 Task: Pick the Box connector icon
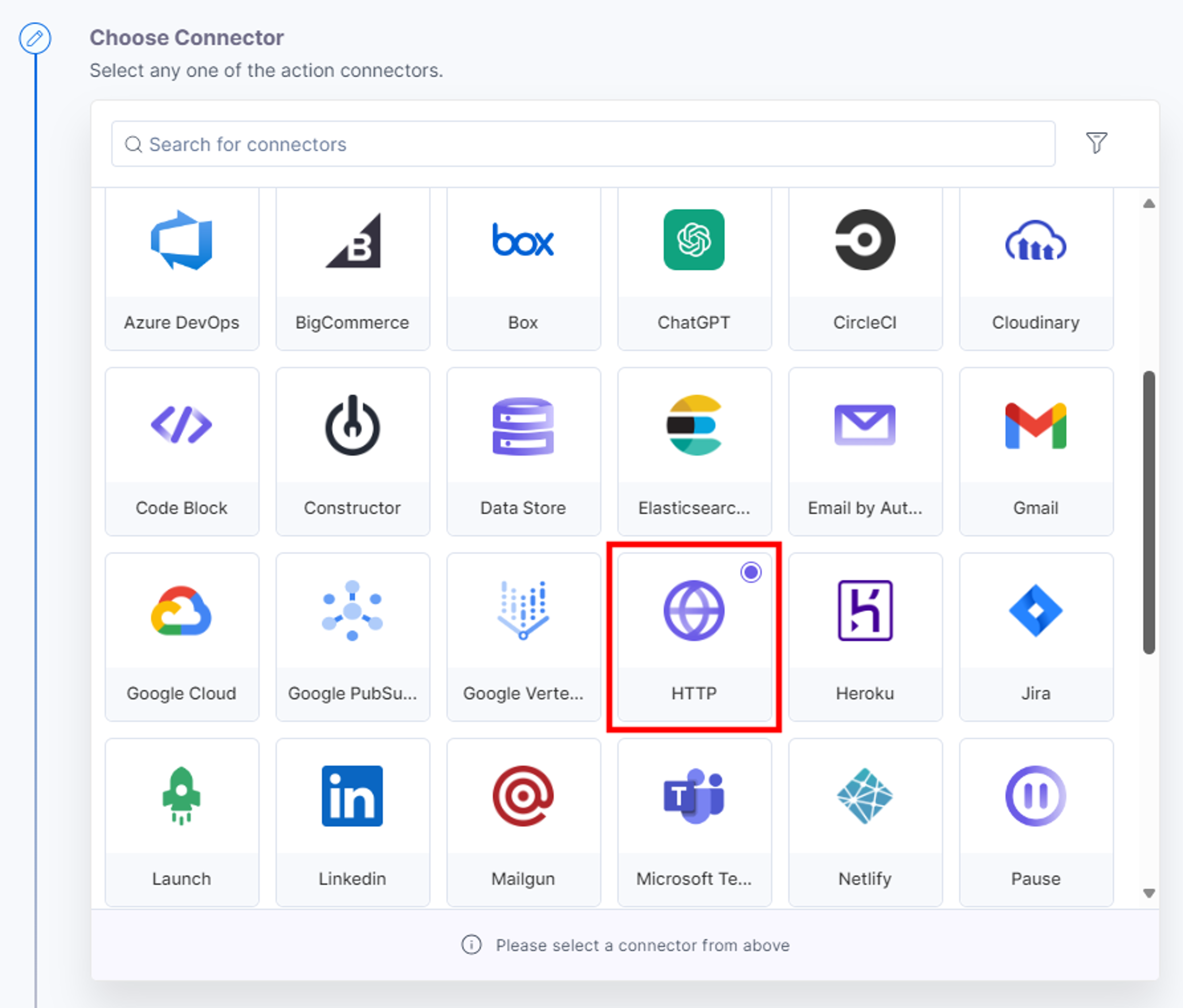523,240
